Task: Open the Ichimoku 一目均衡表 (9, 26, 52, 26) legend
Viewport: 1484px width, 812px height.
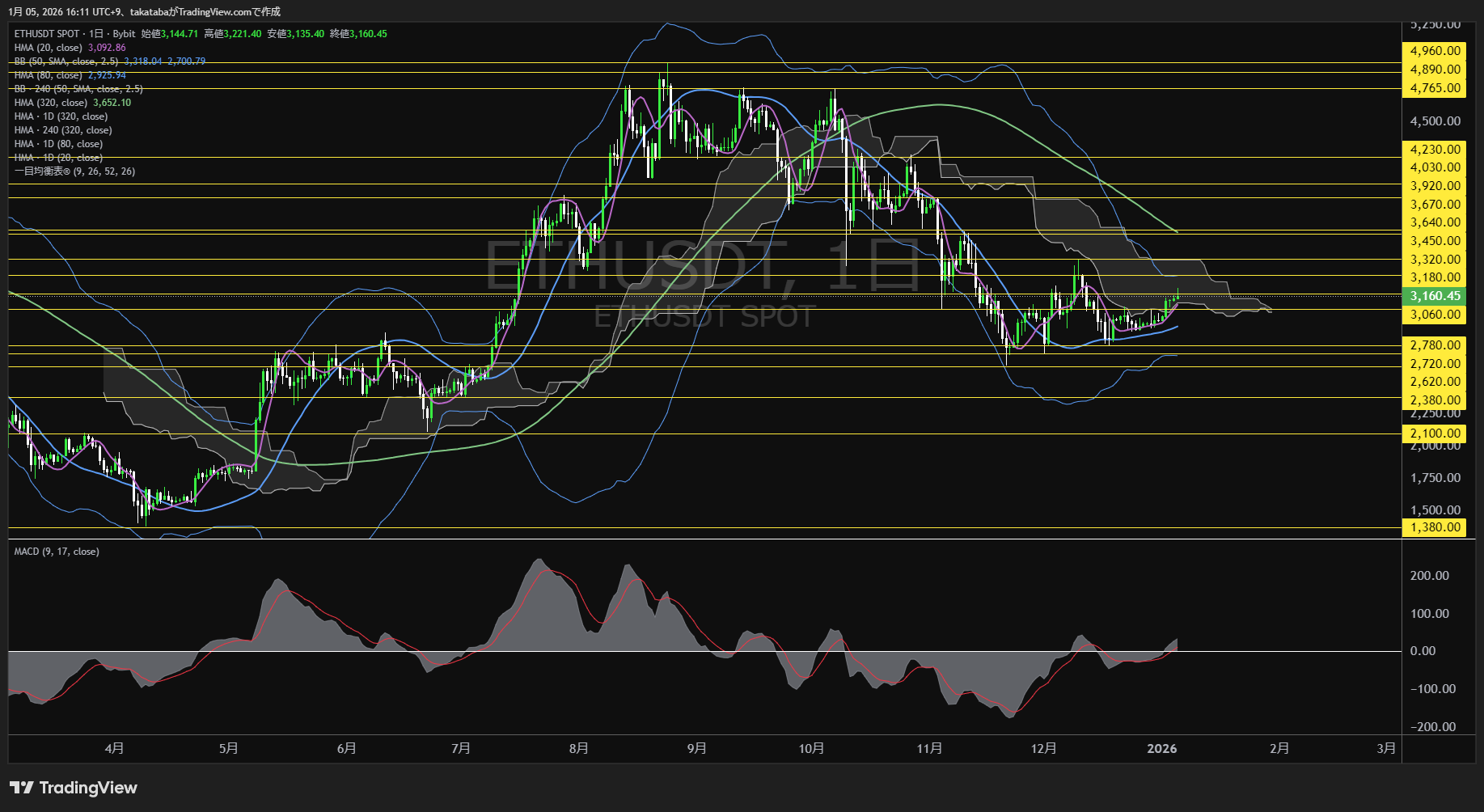Action: pos(74,171)
